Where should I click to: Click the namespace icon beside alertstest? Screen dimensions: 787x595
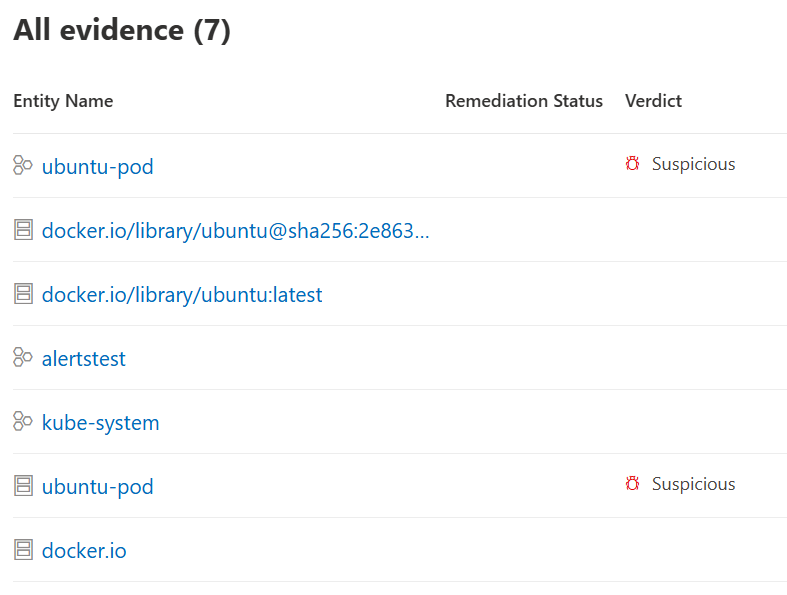pyautogui.click(x=23, y=357)
